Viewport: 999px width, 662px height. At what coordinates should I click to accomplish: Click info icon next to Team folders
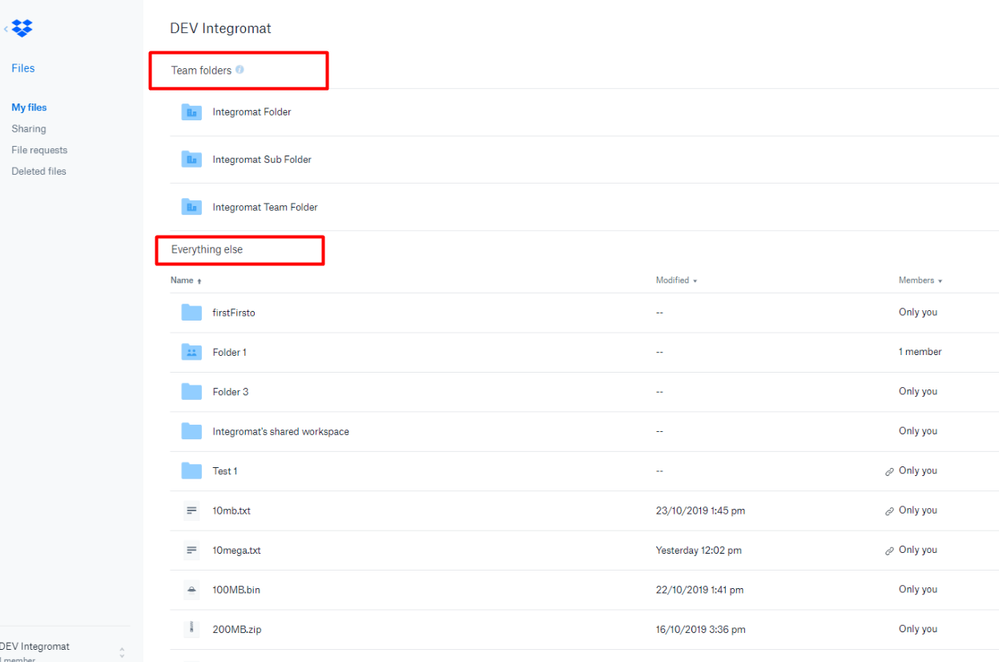[x=240, y=69]
